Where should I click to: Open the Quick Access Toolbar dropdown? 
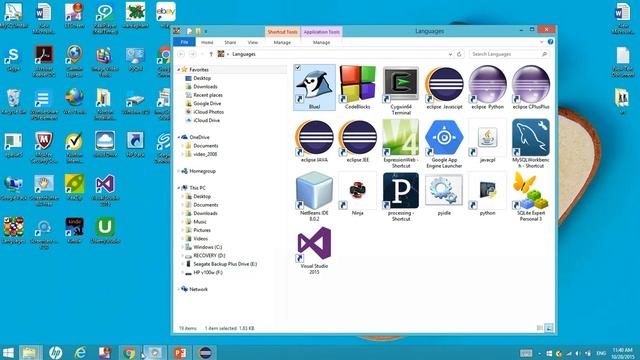pos(206,31)
